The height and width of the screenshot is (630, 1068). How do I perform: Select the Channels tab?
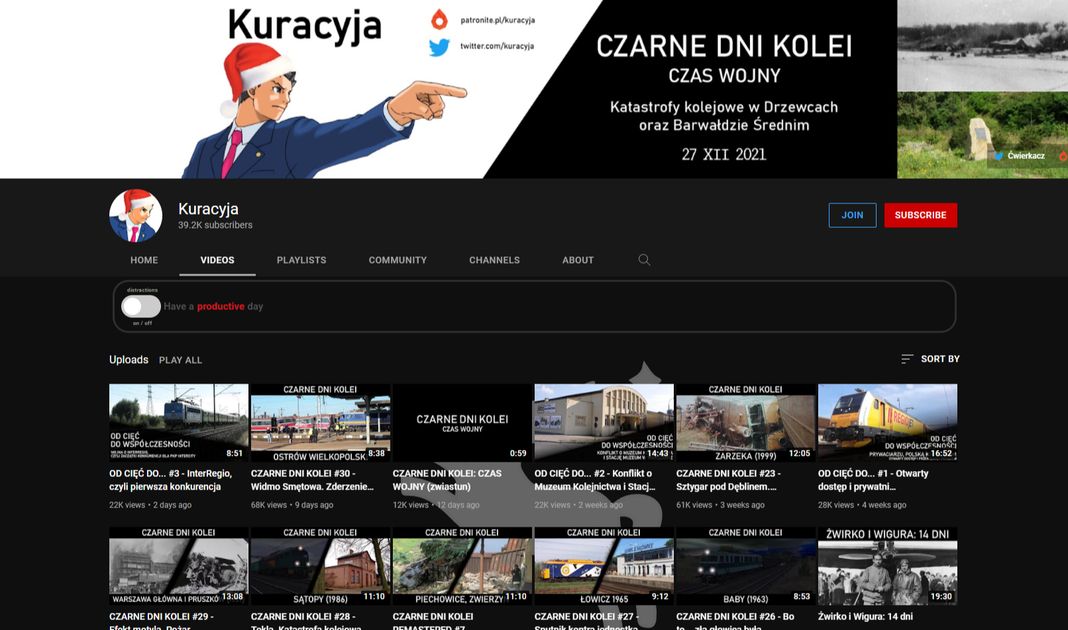[x=494, y=260]
